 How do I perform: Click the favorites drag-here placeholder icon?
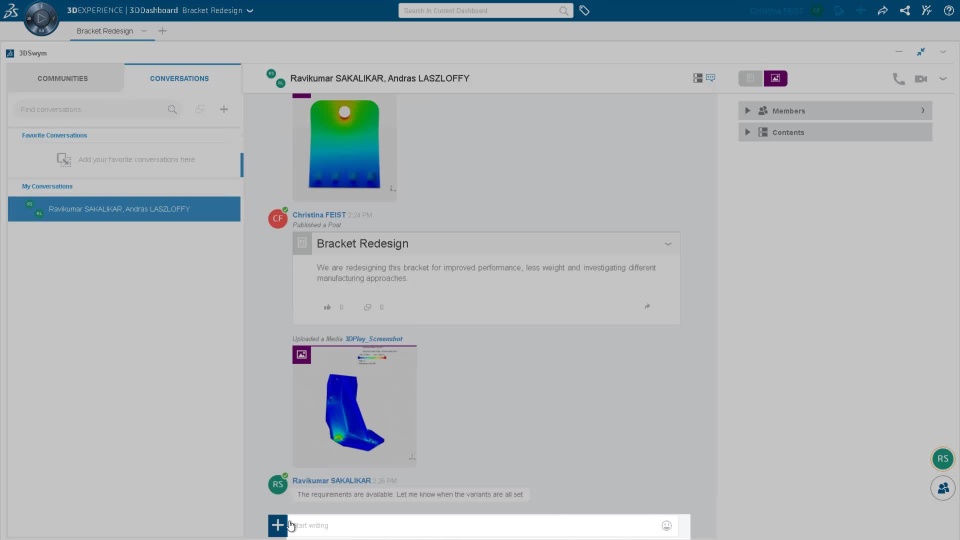coord(64,159)
